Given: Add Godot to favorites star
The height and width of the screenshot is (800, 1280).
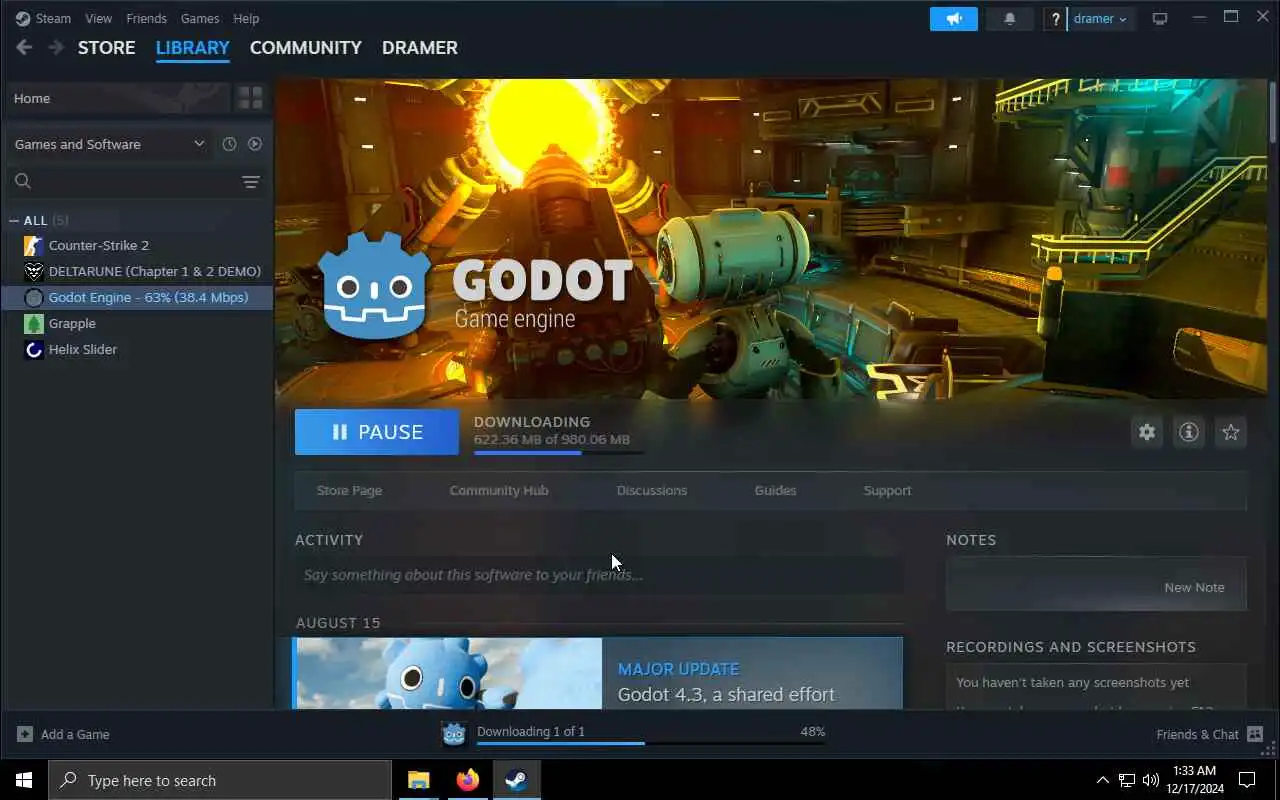Looking at the screenshot, I should 1231,432.
